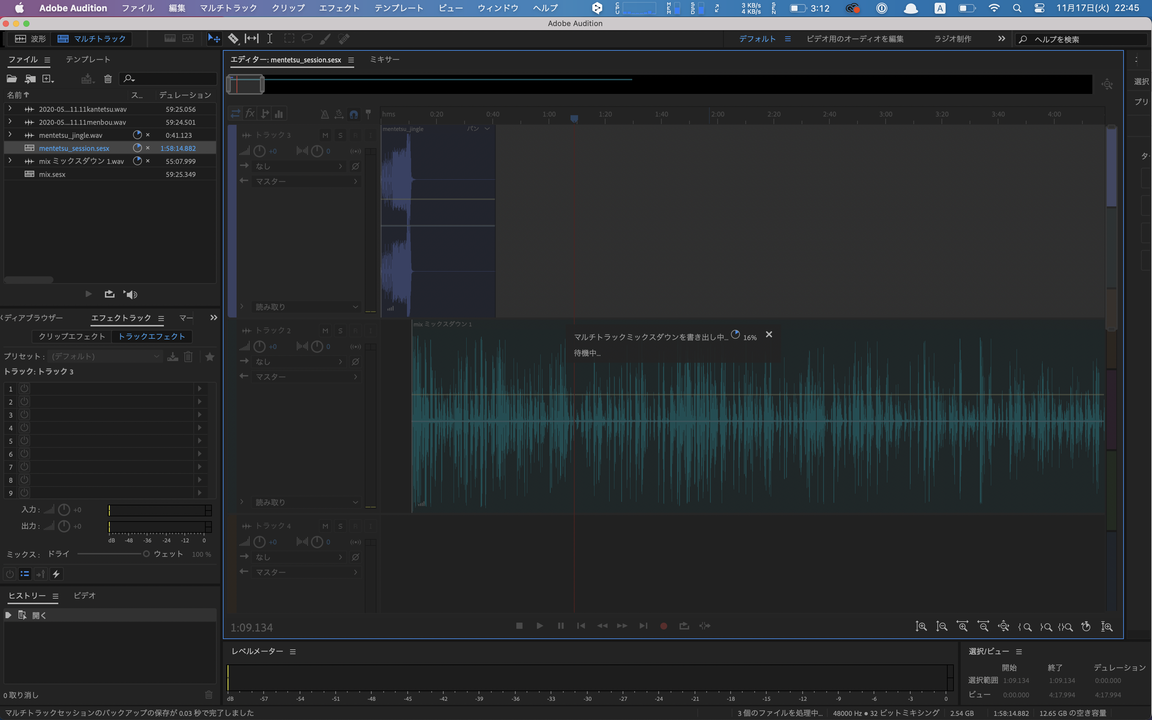Viewport: 1152px width, 720px height.
Task: Click Zoom In Time icon
Action: (962, 627)
